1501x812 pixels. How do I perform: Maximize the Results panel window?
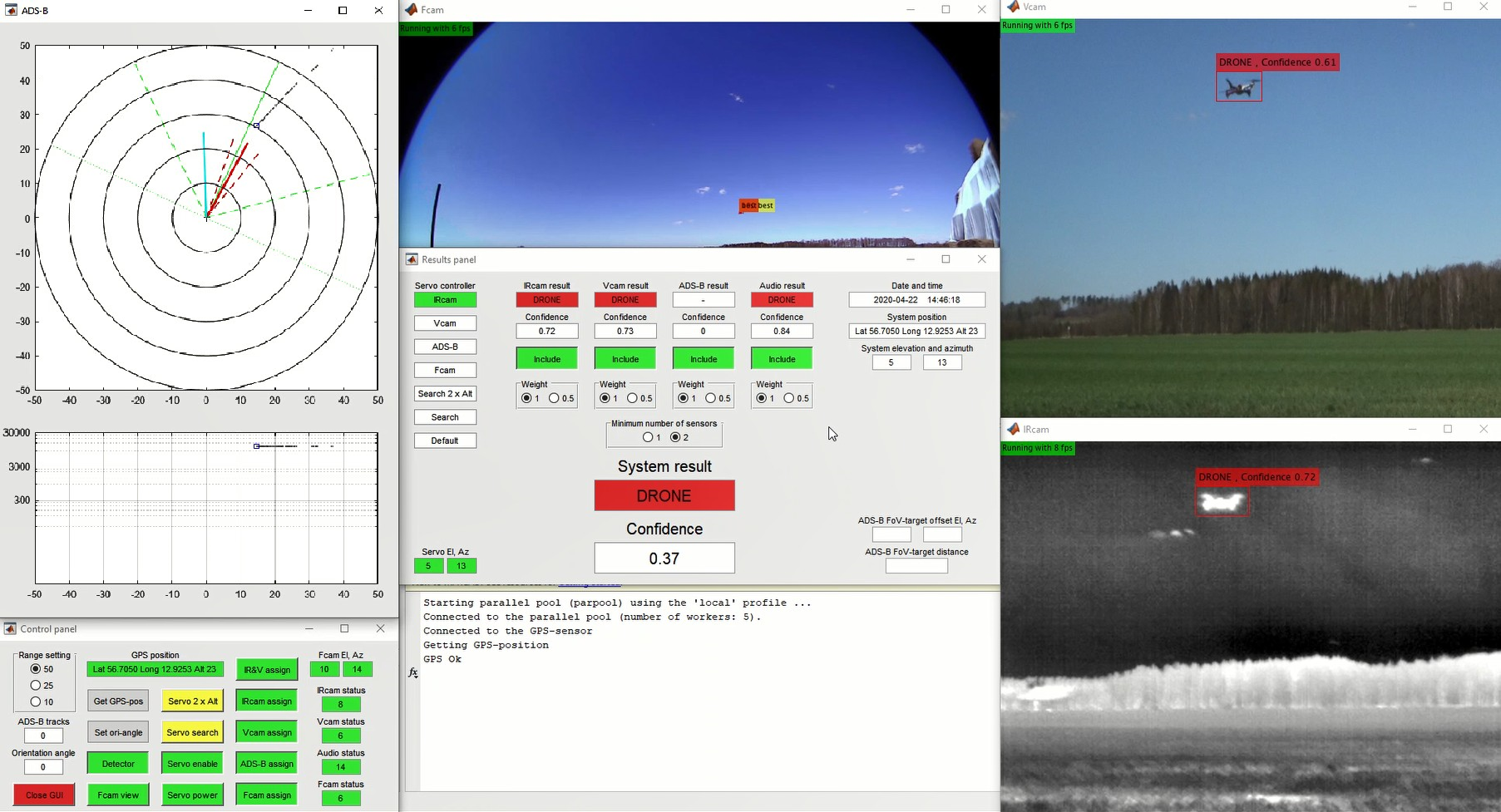(946, 259)
